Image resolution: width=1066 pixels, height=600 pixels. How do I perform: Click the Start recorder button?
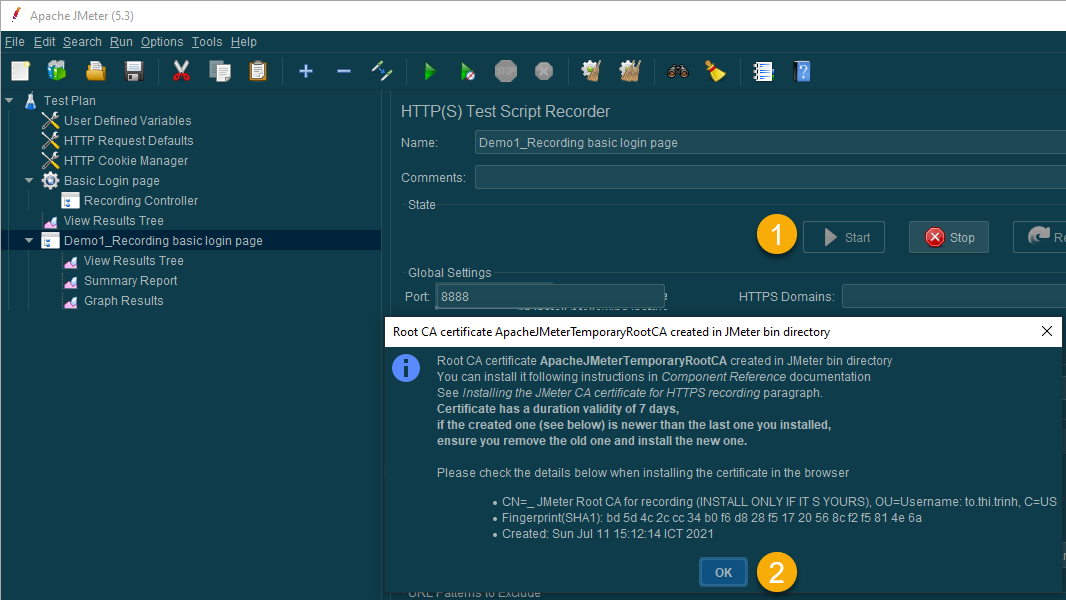[844, 237]
